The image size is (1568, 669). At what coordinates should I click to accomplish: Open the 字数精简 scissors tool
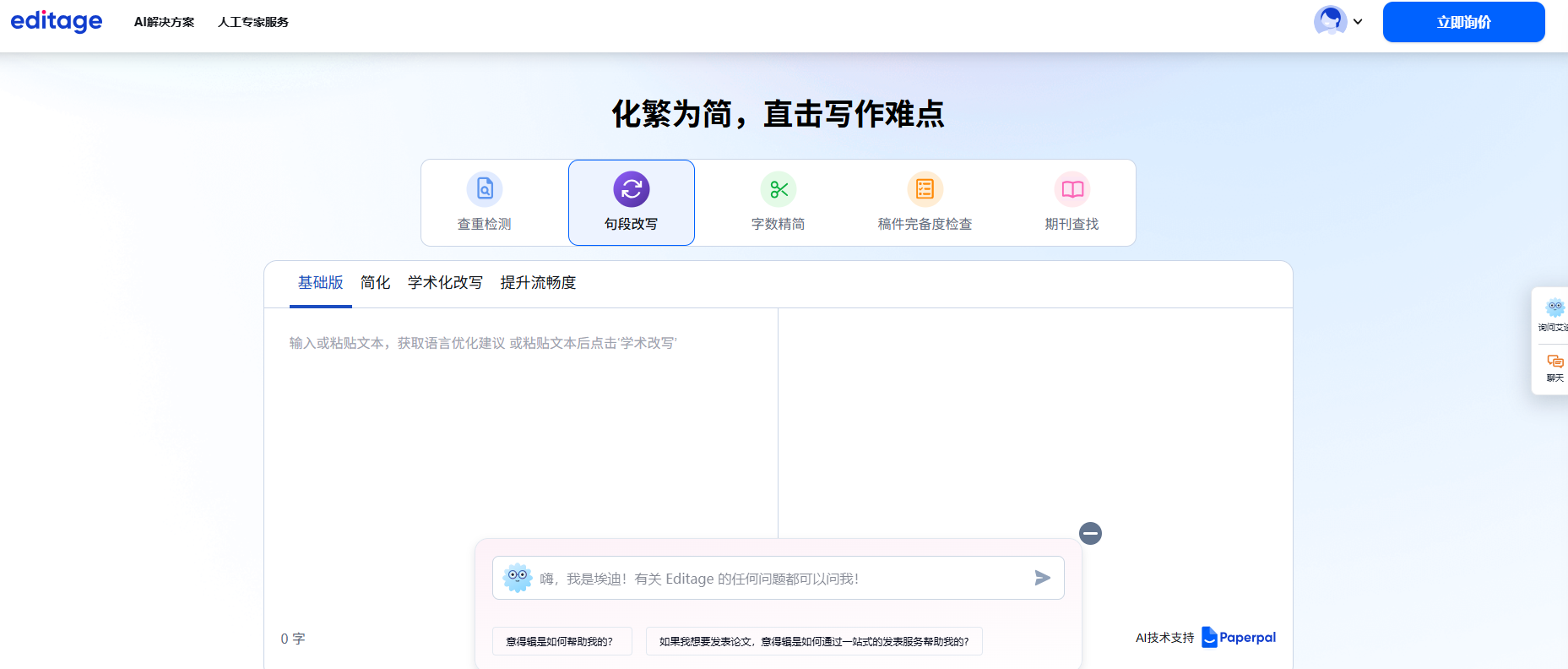[x=778, y=190]
